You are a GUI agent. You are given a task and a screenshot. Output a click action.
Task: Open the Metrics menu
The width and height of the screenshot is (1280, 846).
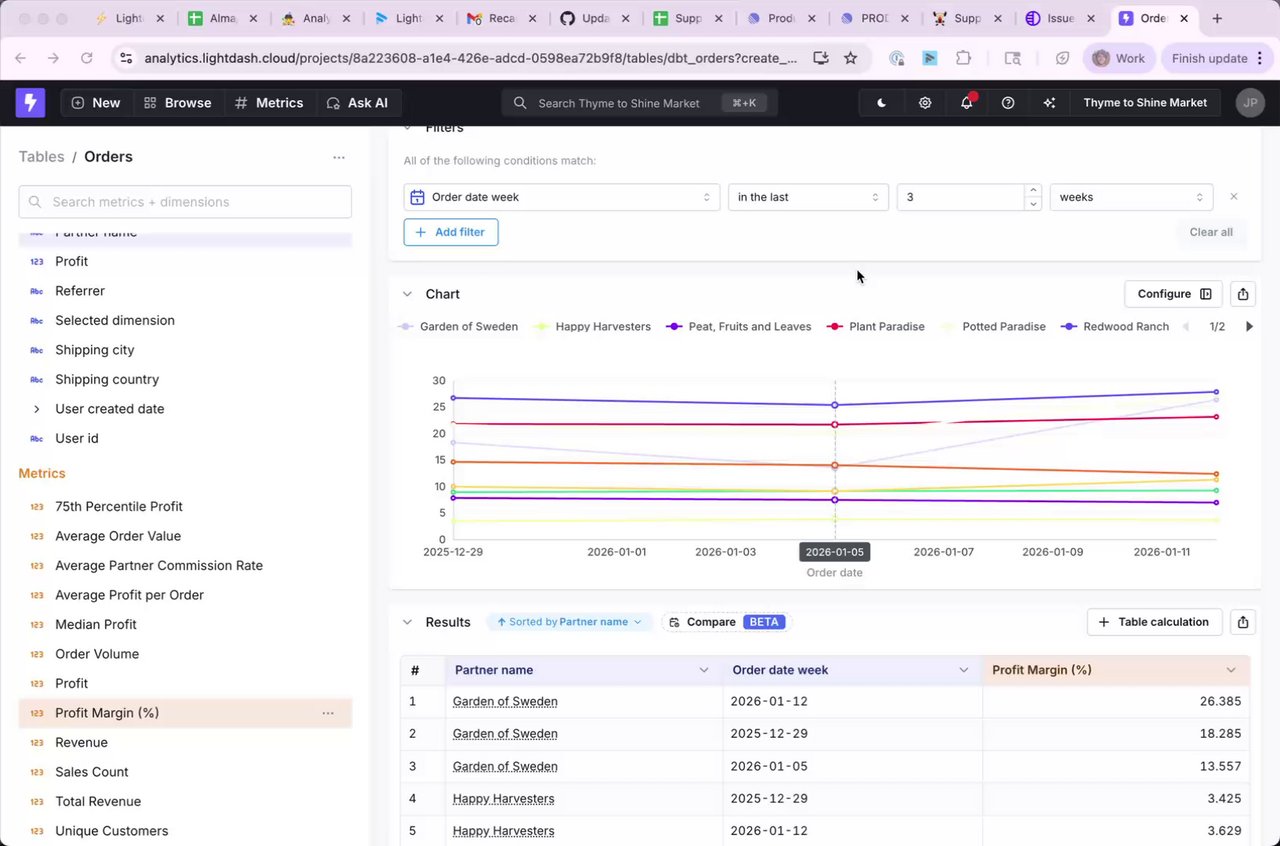[268, 103]
